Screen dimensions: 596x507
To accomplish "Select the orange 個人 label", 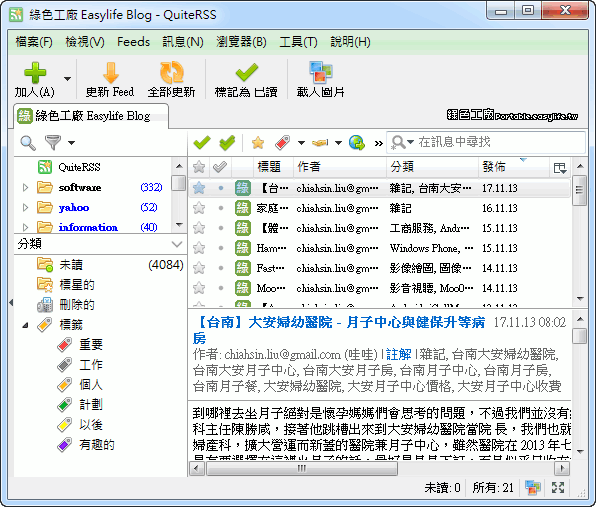I will point(90,385).
